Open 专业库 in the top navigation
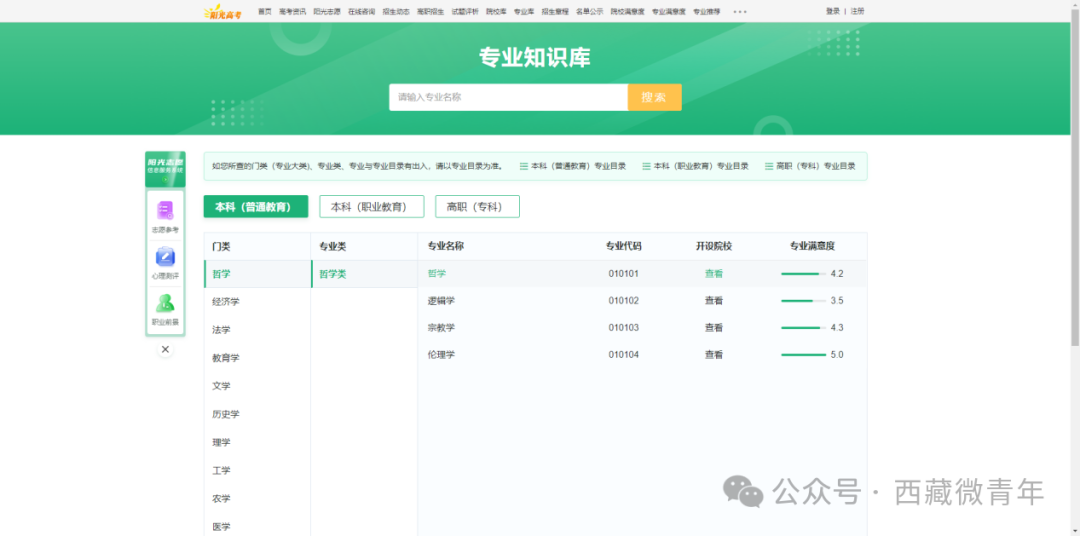This screenshot has width=1080, height=536. (524, 12)
